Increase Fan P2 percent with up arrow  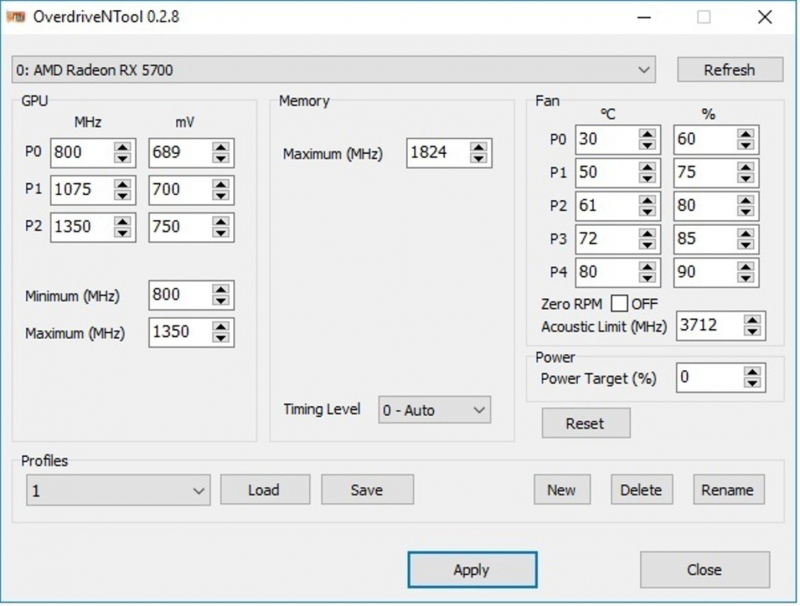[746, 200]
